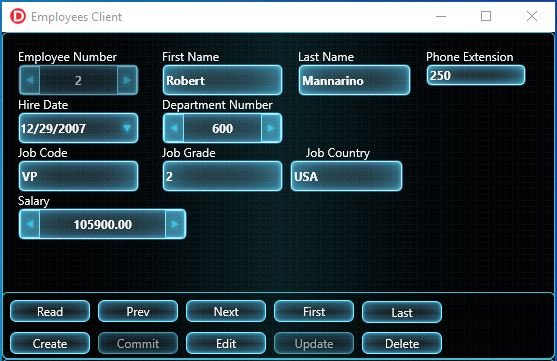Click the dimmed Update button

314,343
